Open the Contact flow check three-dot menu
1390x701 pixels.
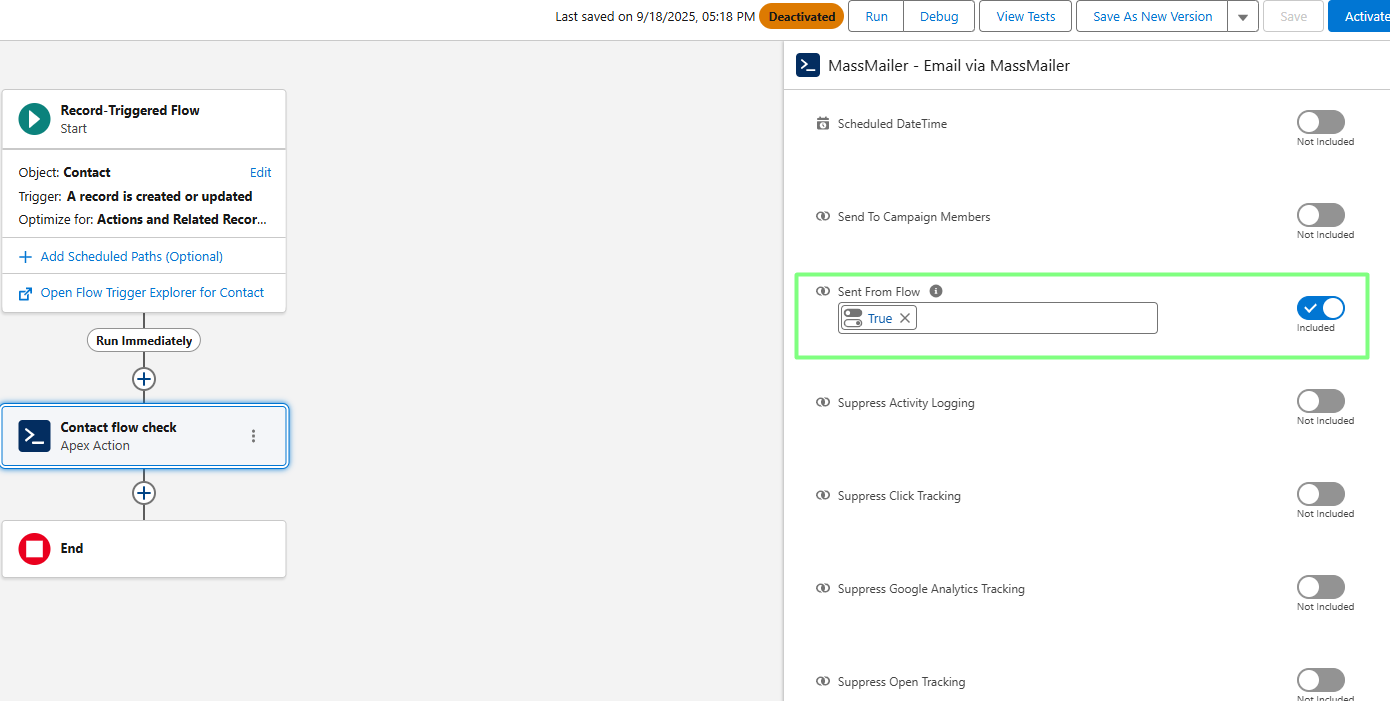click(253, 436)
